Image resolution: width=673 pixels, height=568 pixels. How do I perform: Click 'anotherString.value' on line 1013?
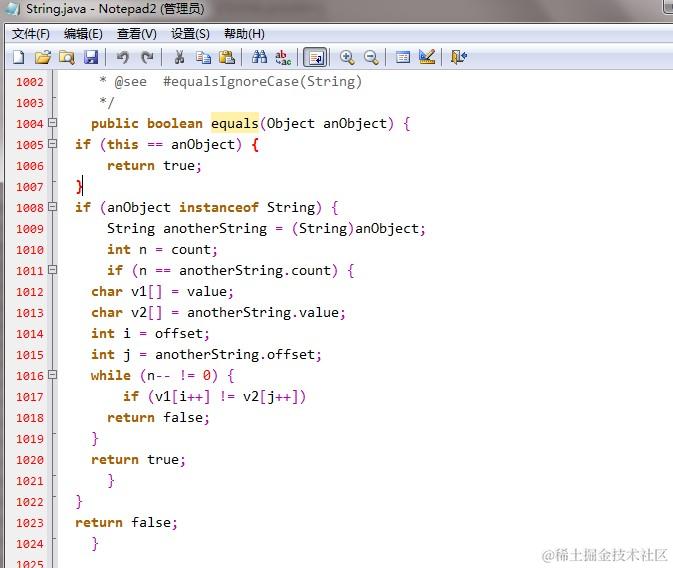pos(263,313)
